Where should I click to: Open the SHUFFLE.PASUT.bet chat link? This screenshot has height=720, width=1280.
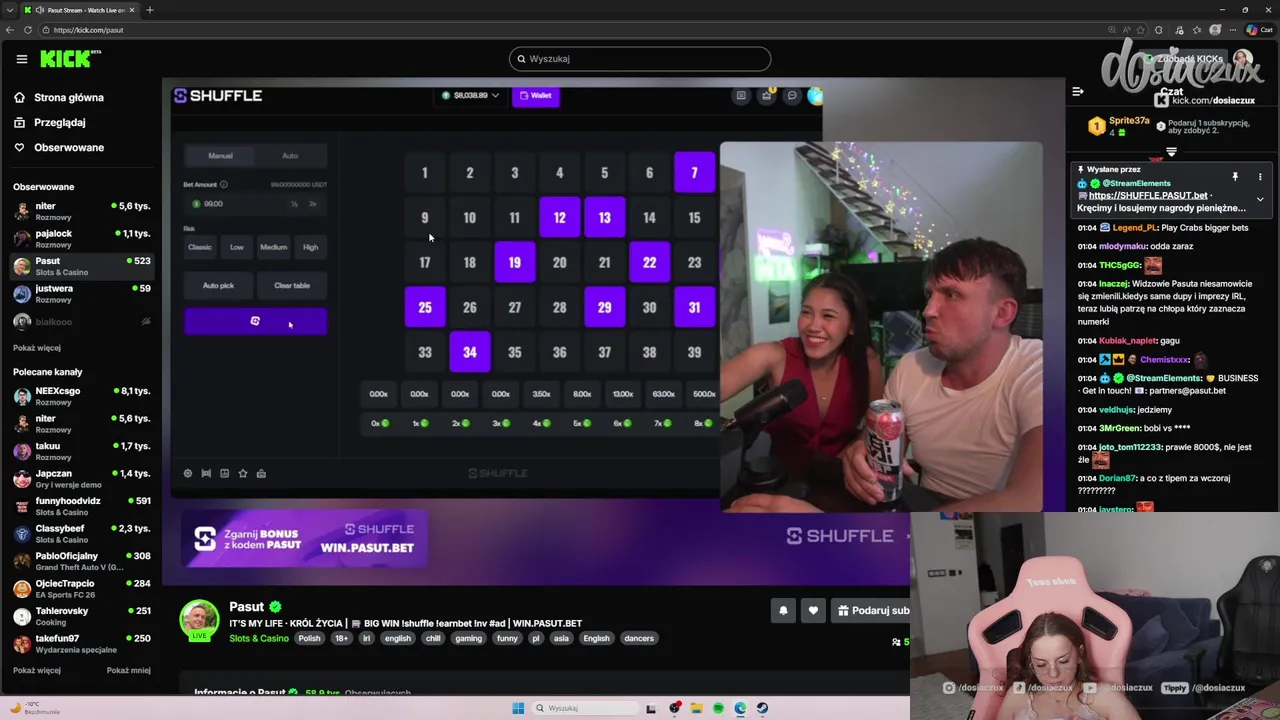(x=1147, y=195)
